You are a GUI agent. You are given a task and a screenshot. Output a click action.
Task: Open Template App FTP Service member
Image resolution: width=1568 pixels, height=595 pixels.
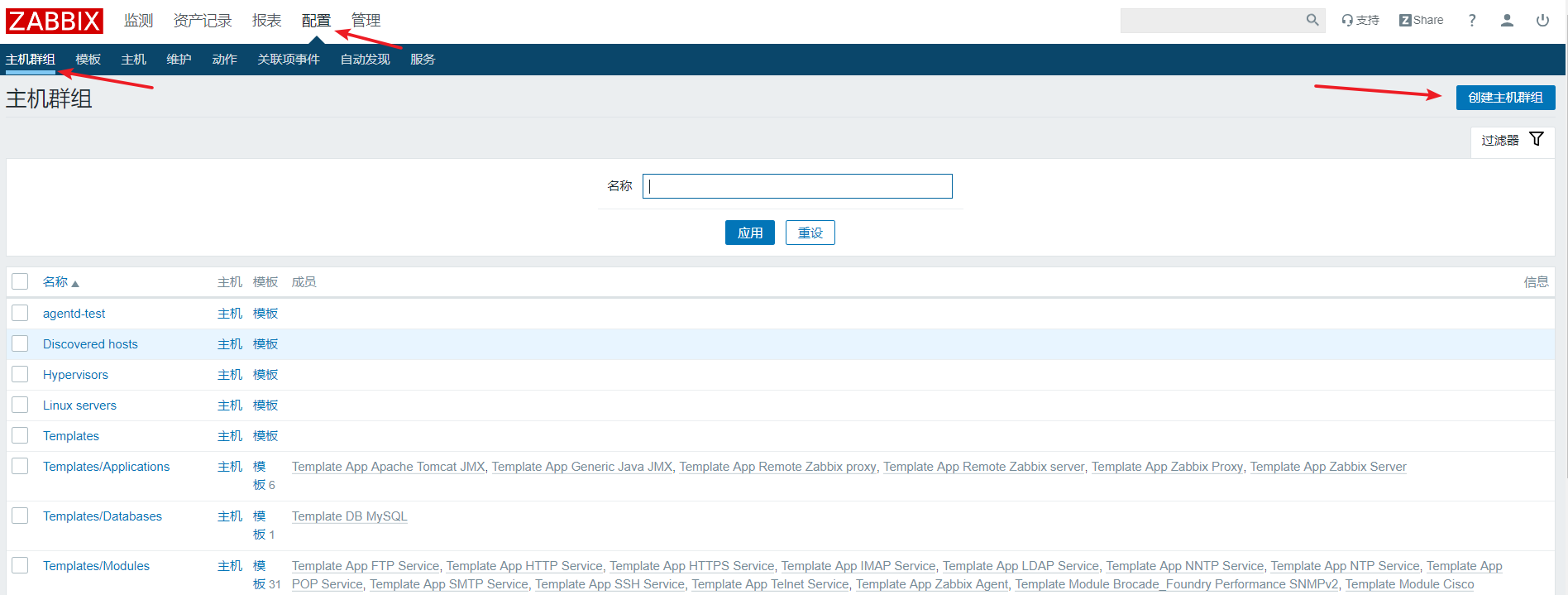click(366, 566)
